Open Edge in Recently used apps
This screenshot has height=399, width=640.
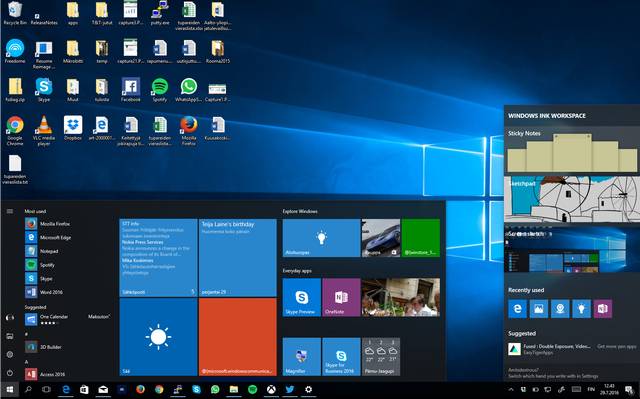(x=517, y=309)
